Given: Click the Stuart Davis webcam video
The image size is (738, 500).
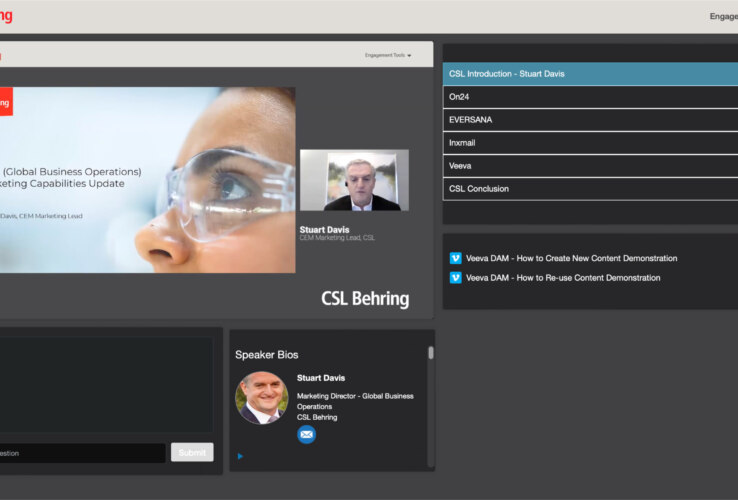Looking at the screenshot, I should pyautogui.click(x=354, y=180).
